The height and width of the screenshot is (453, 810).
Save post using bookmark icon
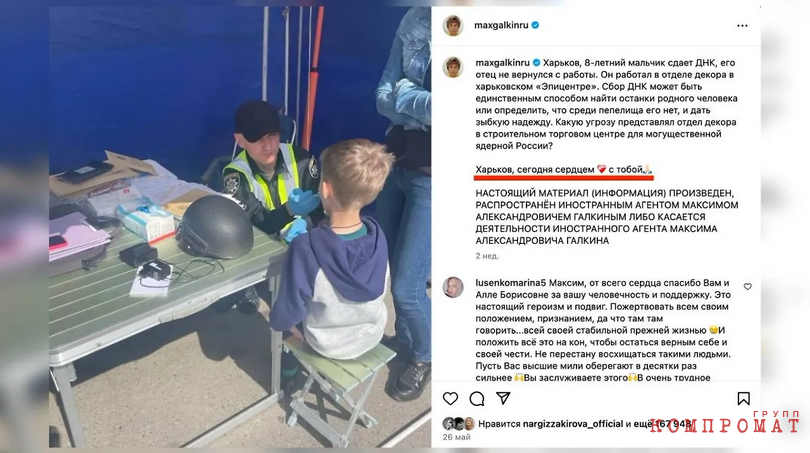pos(743,398)
